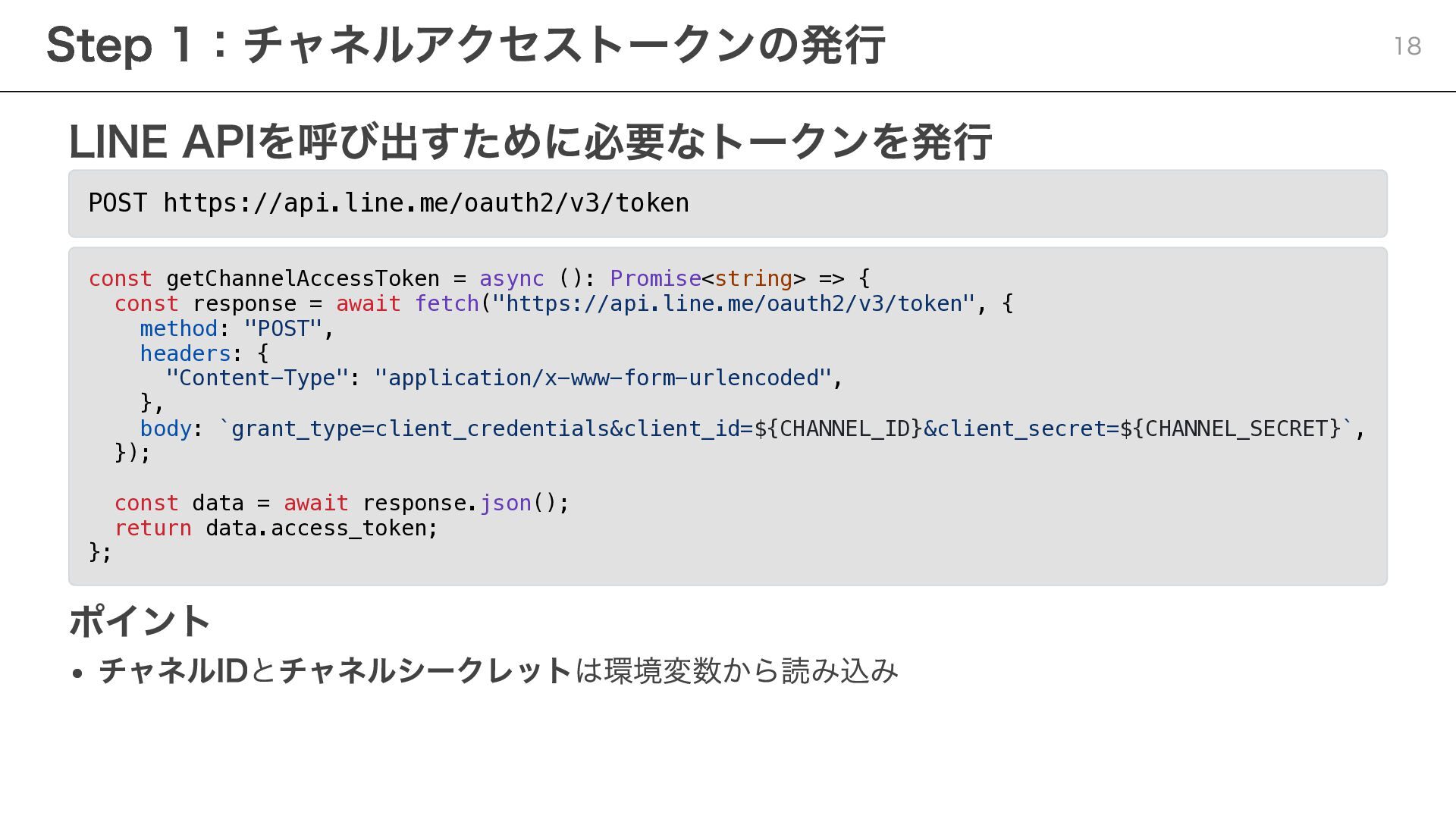Click the ${CHANNEL_SECRET} template variable
The height and width of the screenshot is (819, 1456).
point(1230,428)
